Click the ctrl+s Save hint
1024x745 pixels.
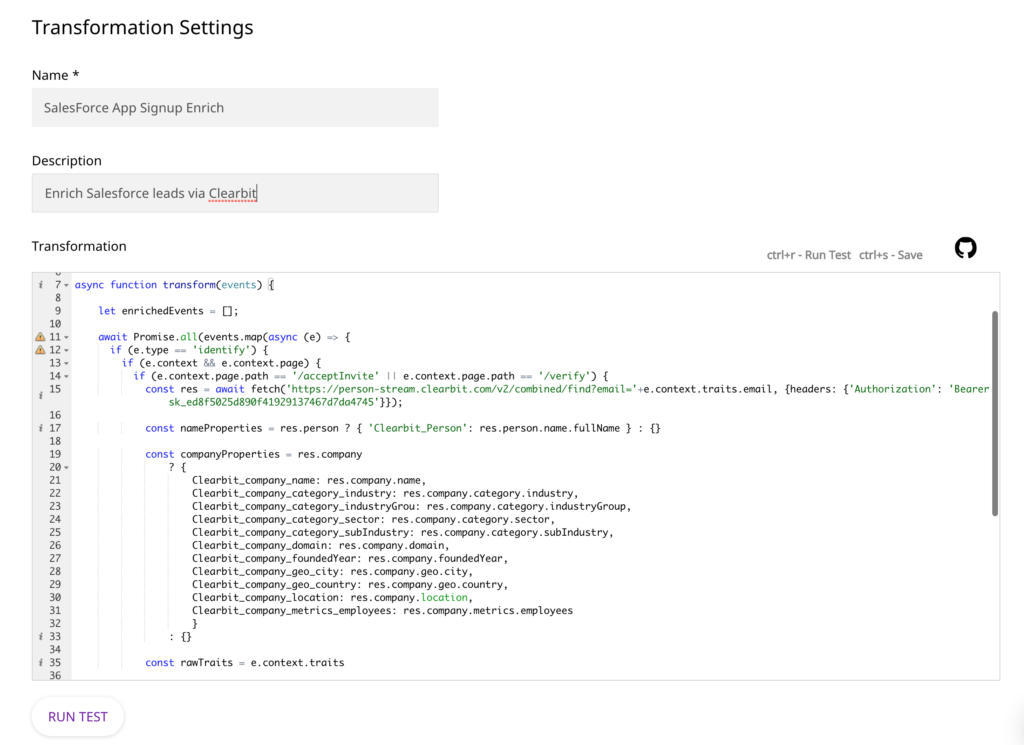click(891, 255)
